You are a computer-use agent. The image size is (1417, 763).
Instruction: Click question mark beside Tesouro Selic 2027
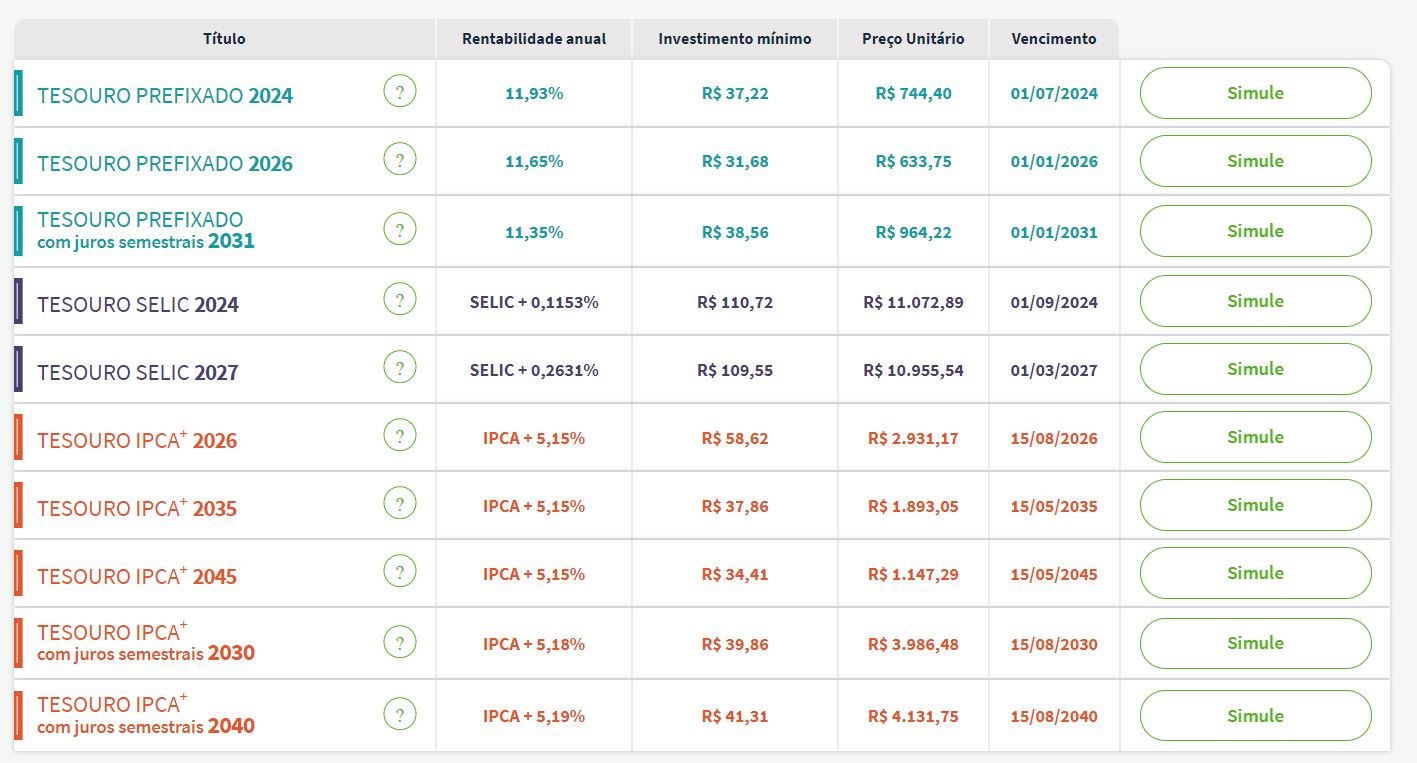pos(399,368)
